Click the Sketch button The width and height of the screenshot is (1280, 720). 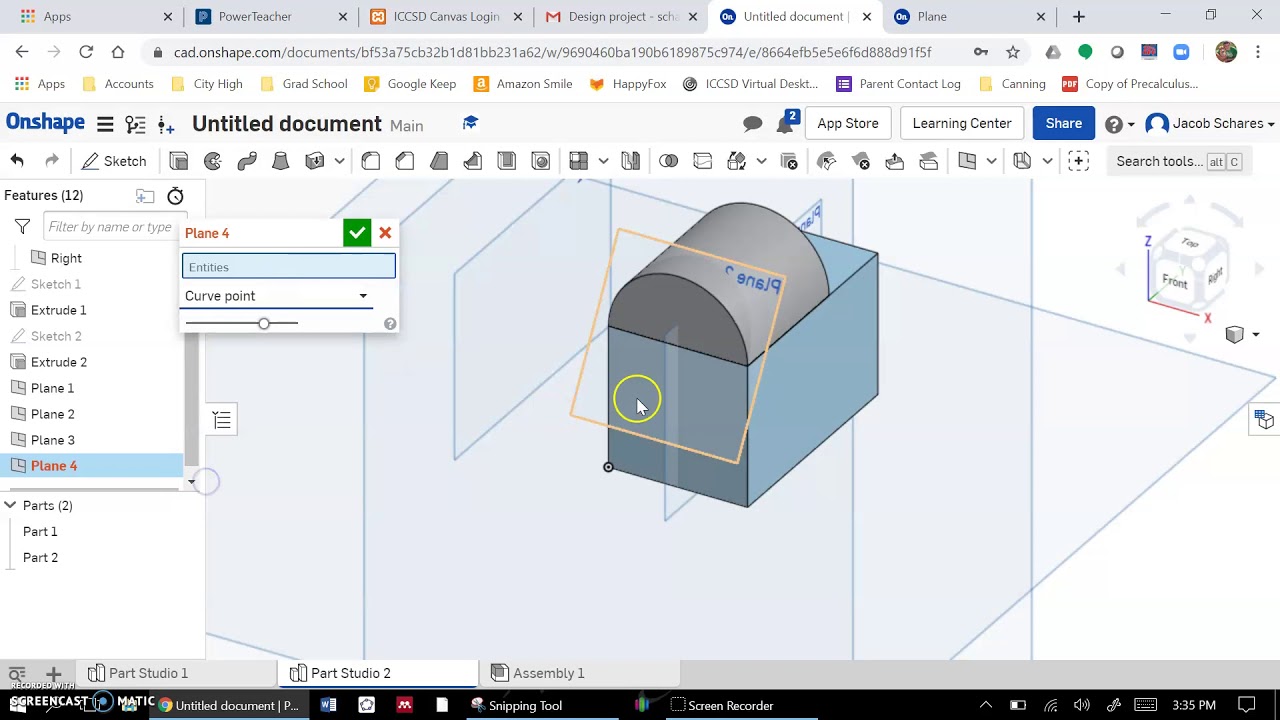[x=115, y=161]
